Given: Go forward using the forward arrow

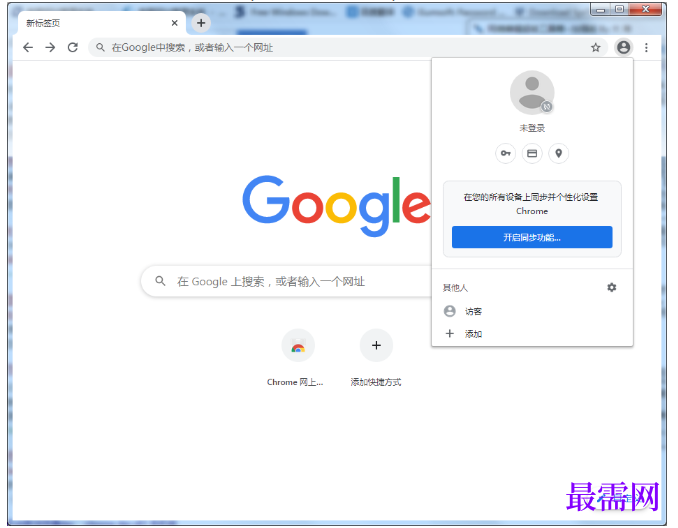Looking at the screenshot, I should 51,47.
